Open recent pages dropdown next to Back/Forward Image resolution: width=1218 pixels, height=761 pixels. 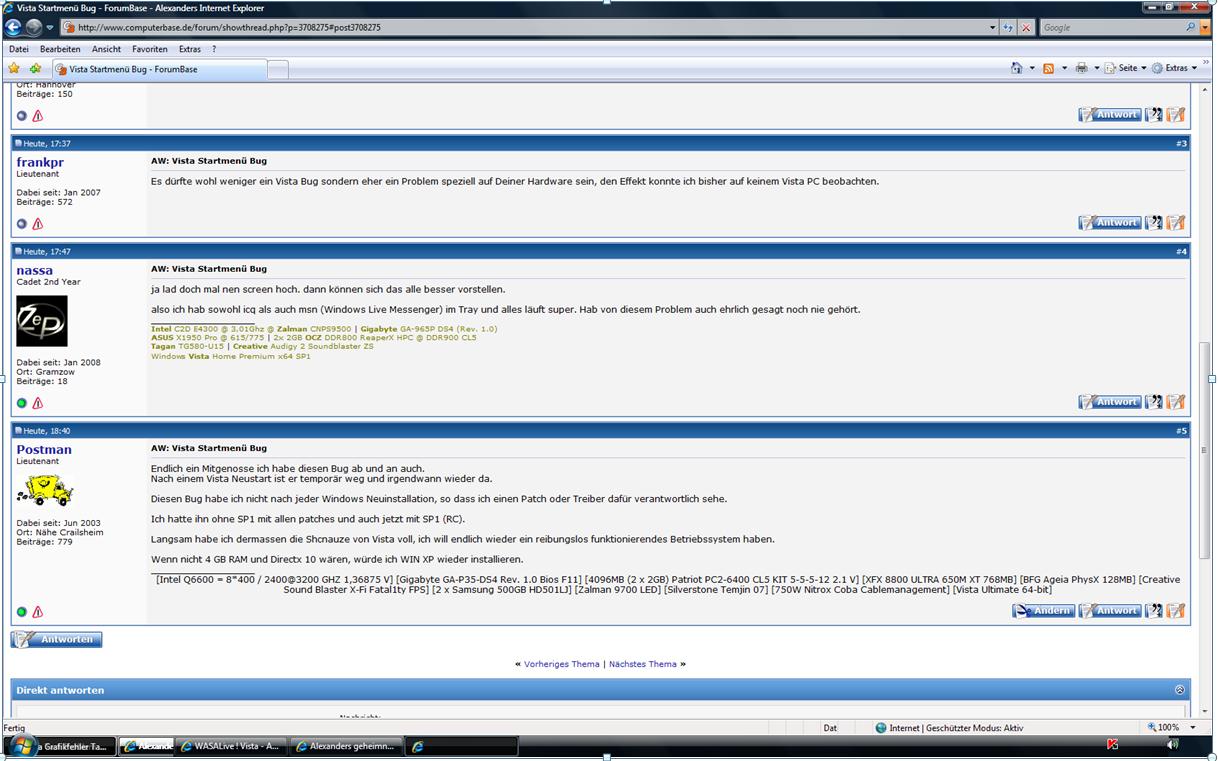[x=50, y=28]
